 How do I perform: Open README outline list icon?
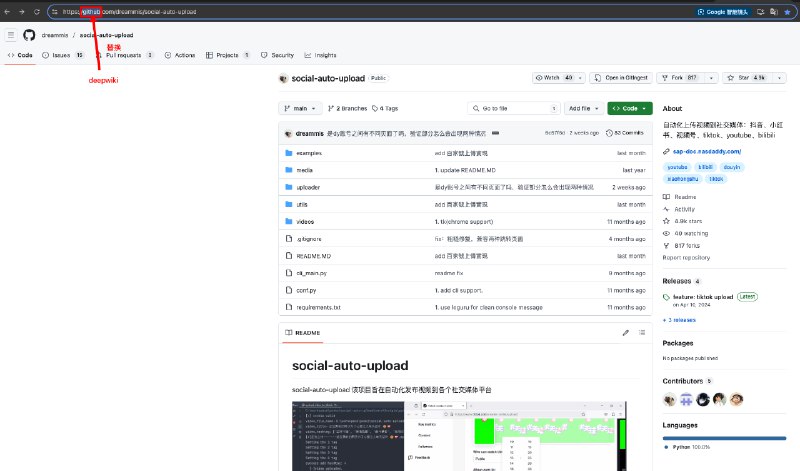[x=642, y=333]
